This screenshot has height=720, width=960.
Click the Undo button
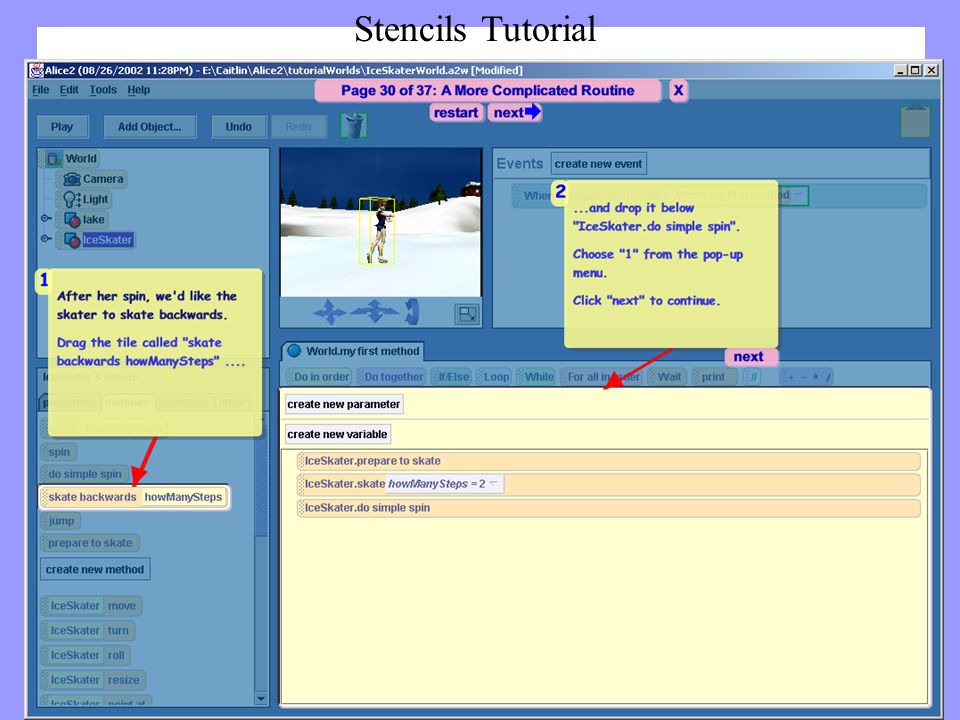[238, 127]
